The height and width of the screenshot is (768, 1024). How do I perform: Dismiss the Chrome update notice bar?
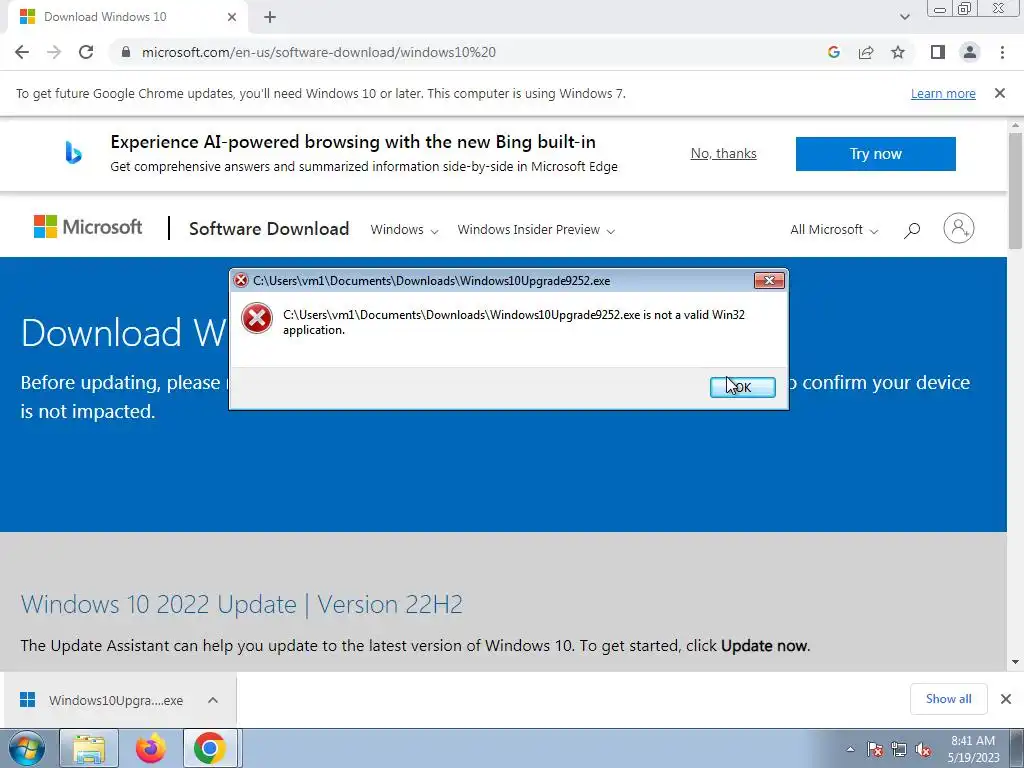[x=1000, y=93]
